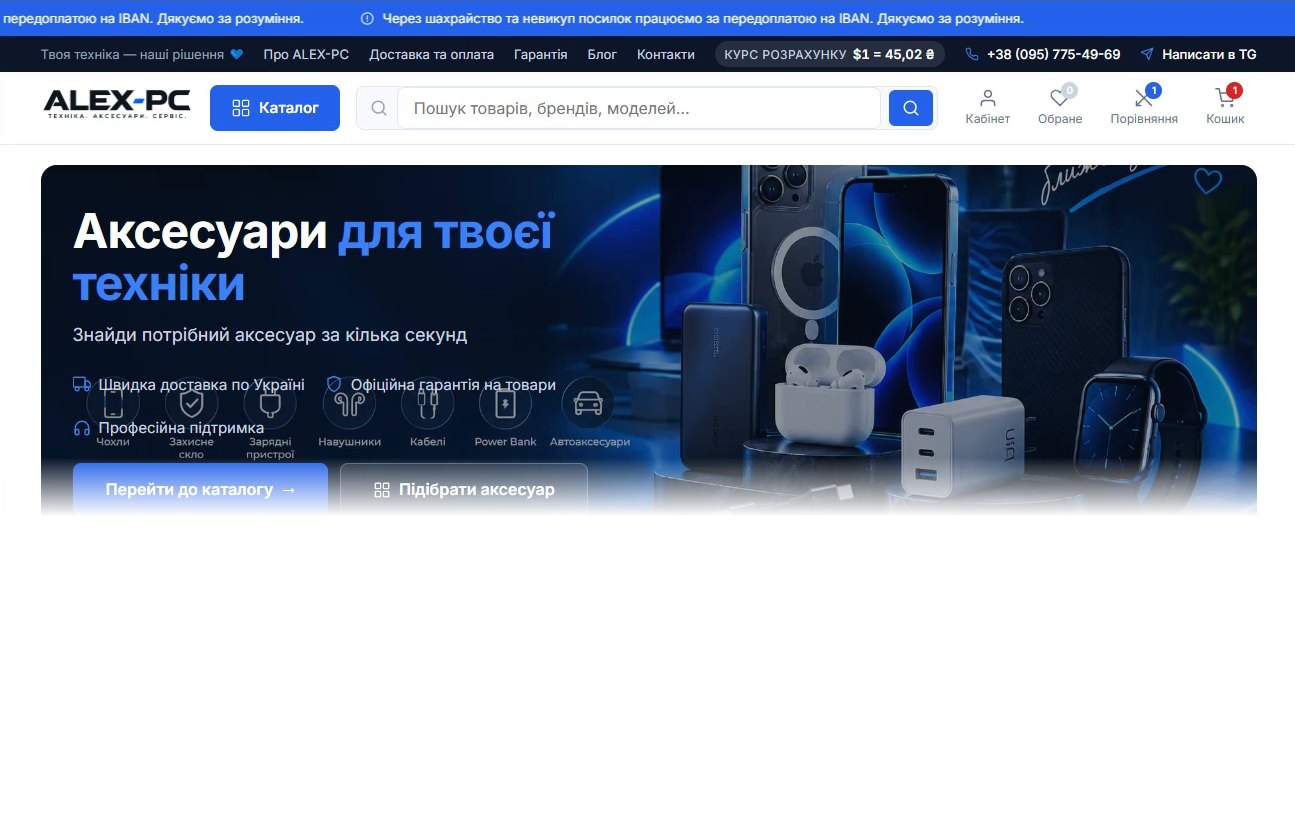Open the Гарантія menu item
This screenshot has height=826, width=1295.
click(x=540, y=54)
